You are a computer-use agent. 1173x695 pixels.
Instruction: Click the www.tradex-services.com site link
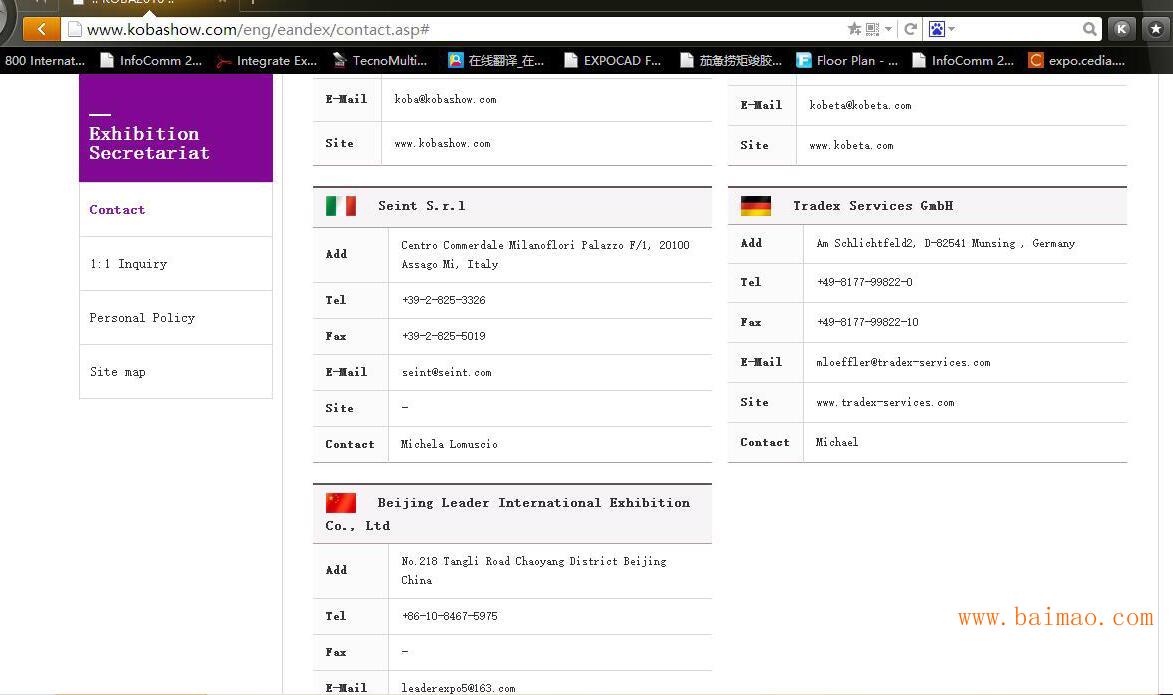coord(885,403)
